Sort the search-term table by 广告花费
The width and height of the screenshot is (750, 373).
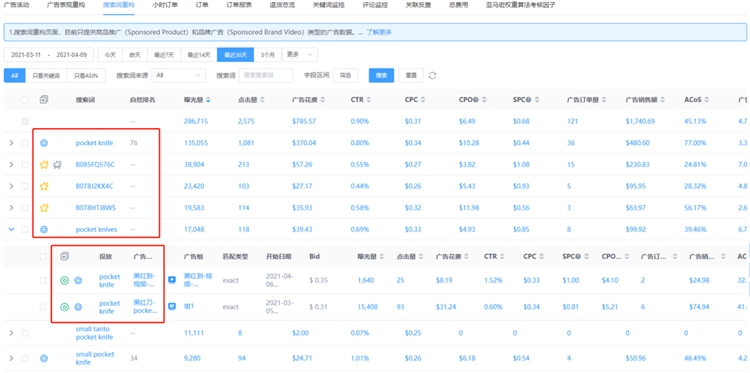click(x=324, y=100)
